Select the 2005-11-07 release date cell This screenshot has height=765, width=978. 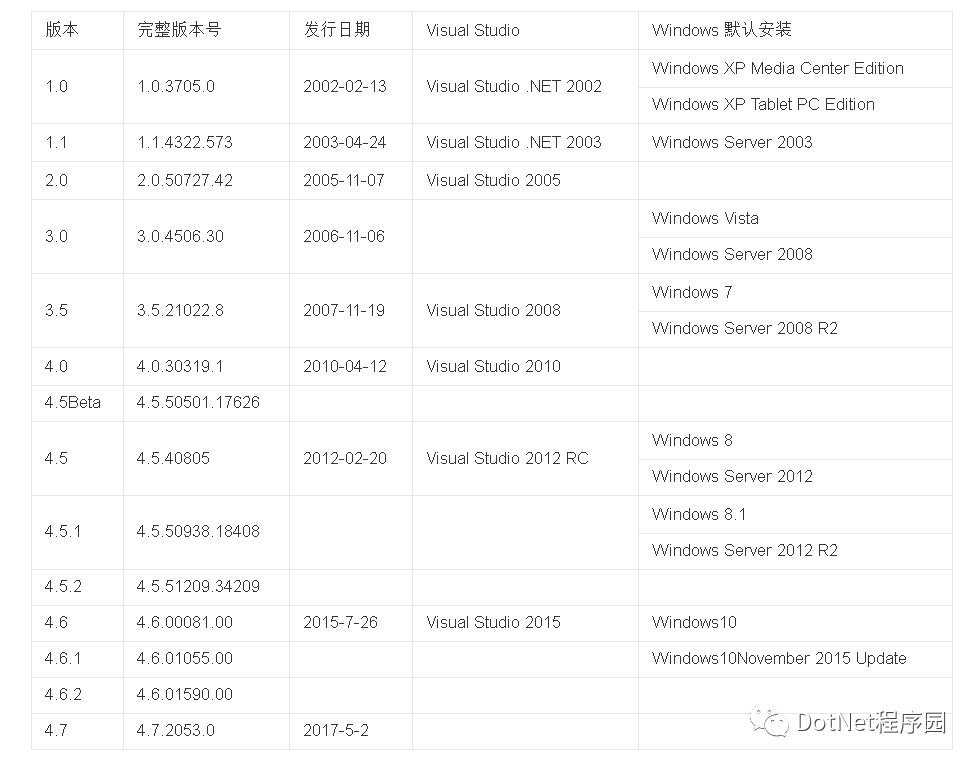click(351, 181)
